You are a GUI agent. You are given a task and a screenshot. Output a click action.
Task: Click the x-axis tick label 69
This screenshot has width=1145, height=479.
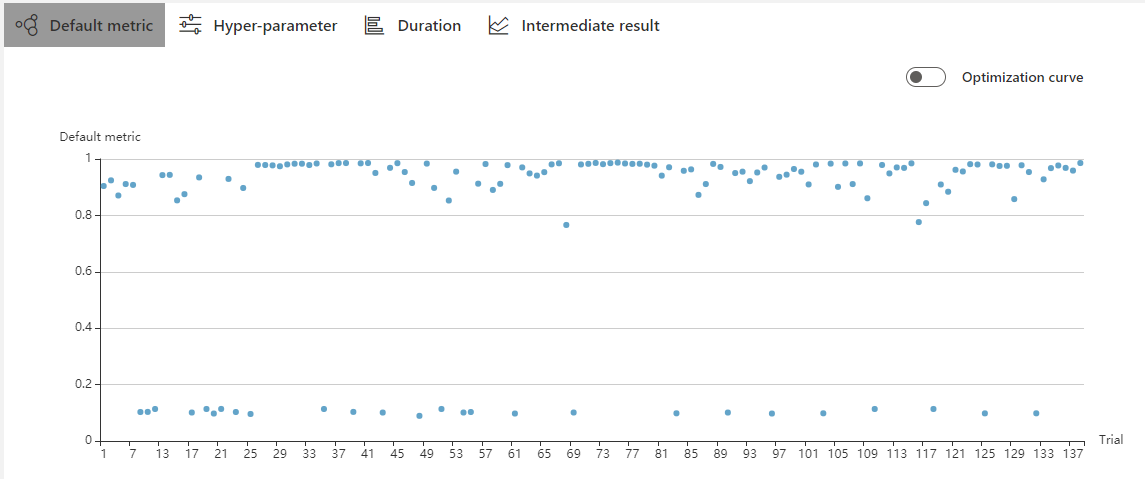pyautogui.click(x=573, y=454)
